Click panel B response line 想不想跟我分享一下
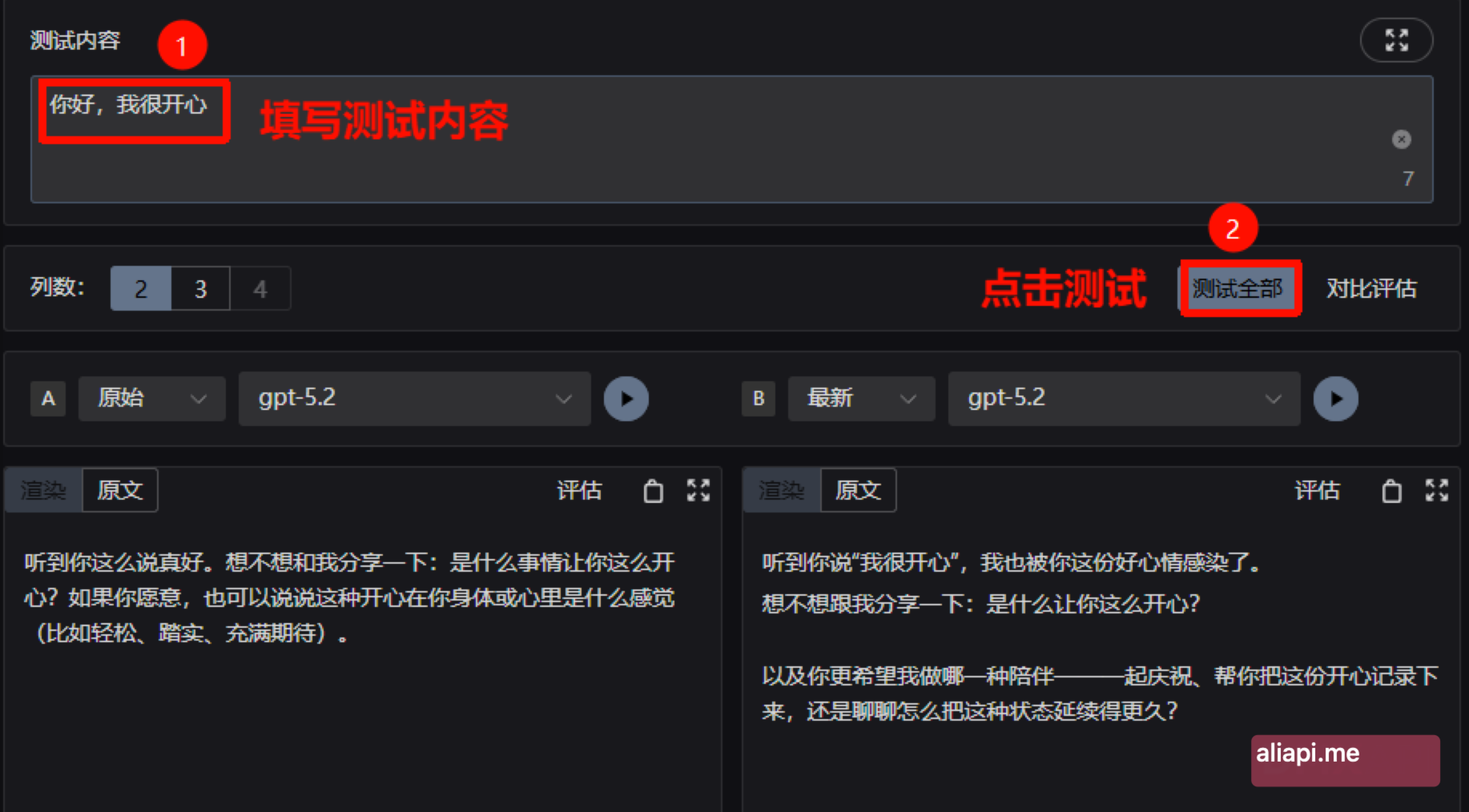Screen dimensions: 1469x812 click(x=981, y=603)
